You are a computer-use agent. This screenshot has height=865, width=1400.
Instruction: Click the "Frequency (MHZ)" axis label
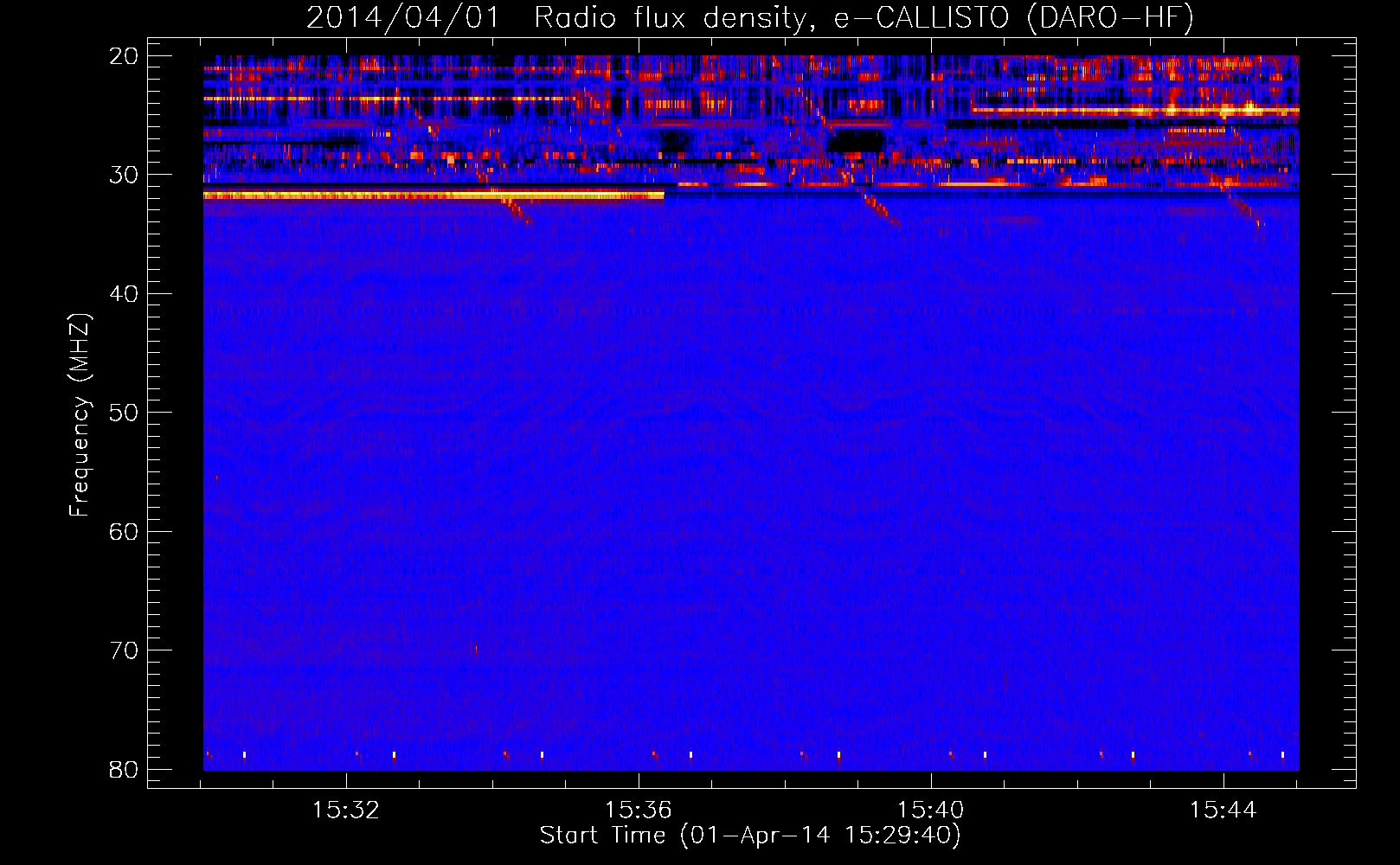[x=80, y=414]
